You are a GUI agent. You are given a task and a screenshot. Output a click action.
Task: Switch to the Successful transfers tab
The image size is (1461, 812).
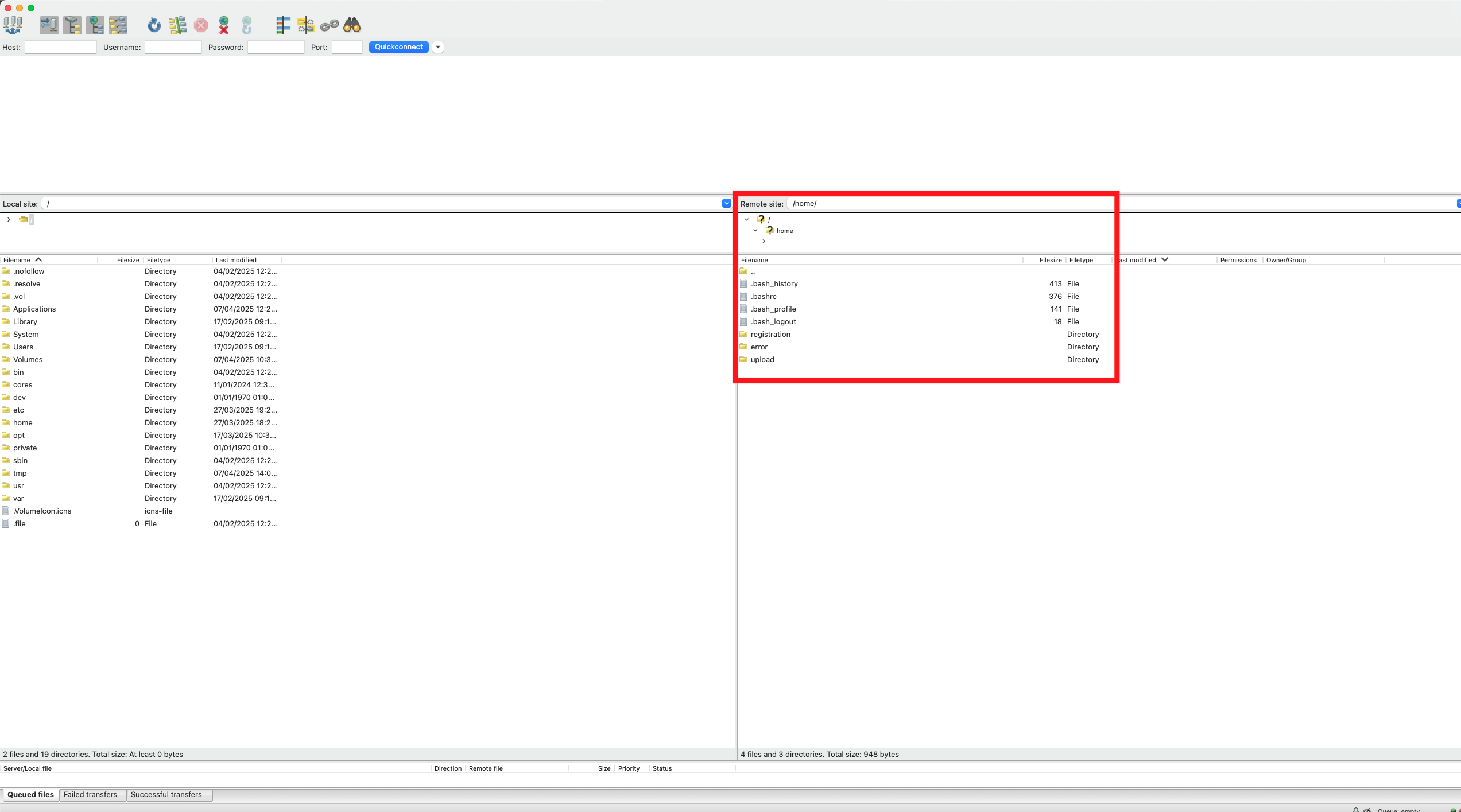tap(166, 795)
